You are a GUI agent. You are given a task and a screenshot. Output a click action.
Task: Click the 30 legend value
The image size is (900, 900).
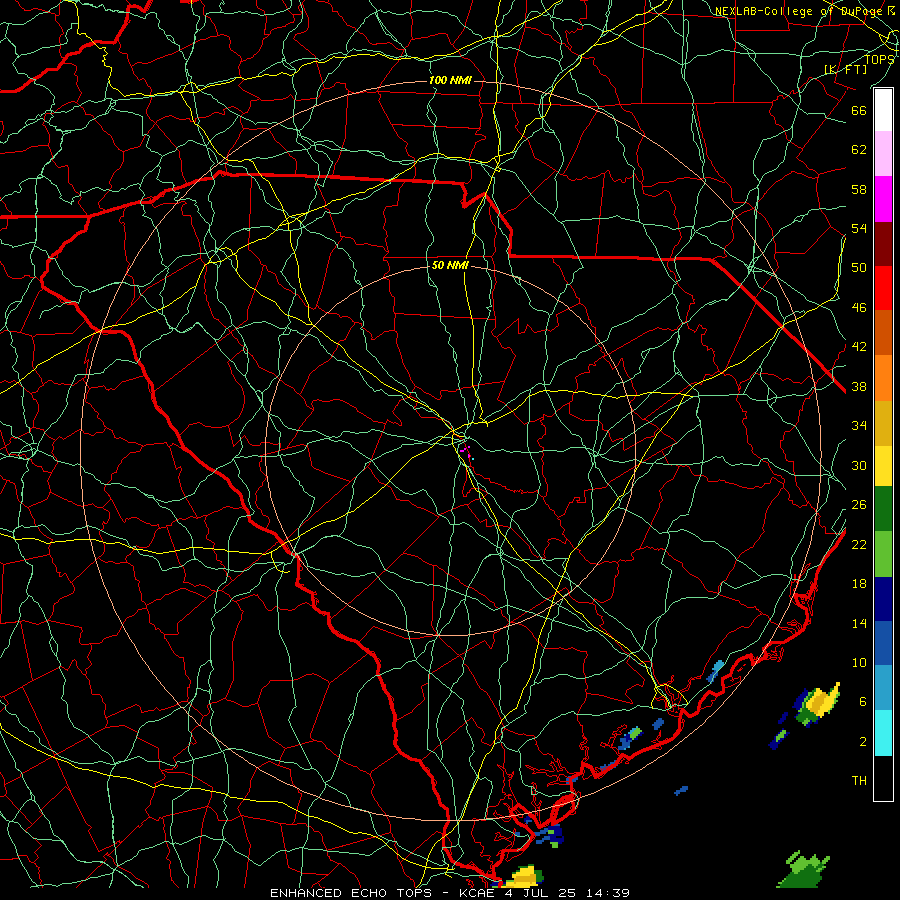click(859, 465)
